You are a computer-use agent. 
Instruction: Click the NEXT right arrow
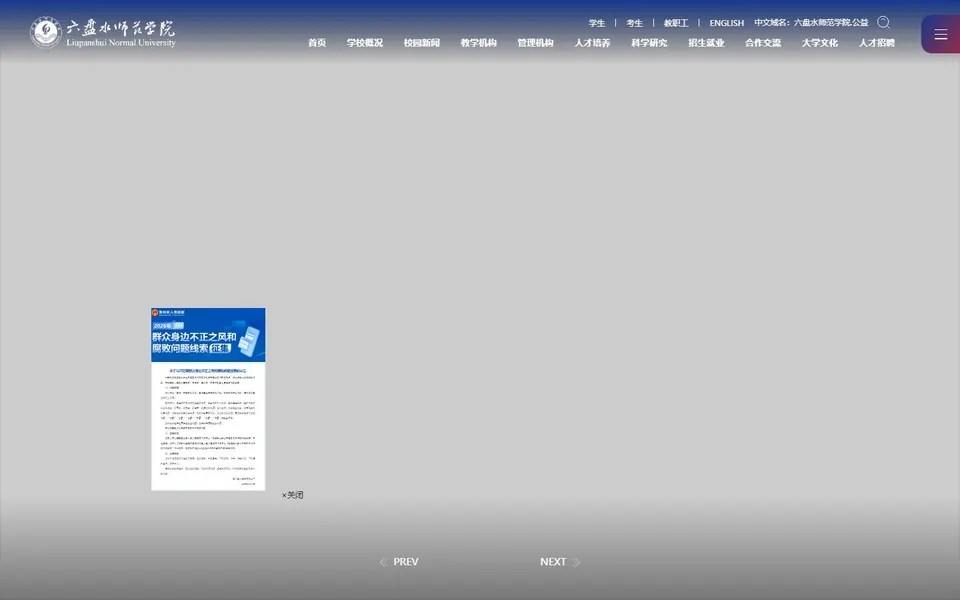pos(576,562)
